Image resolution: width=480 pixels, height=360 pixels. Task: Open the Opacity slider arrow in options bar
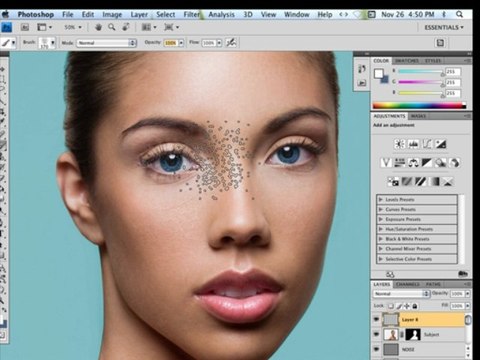(181, 43)
